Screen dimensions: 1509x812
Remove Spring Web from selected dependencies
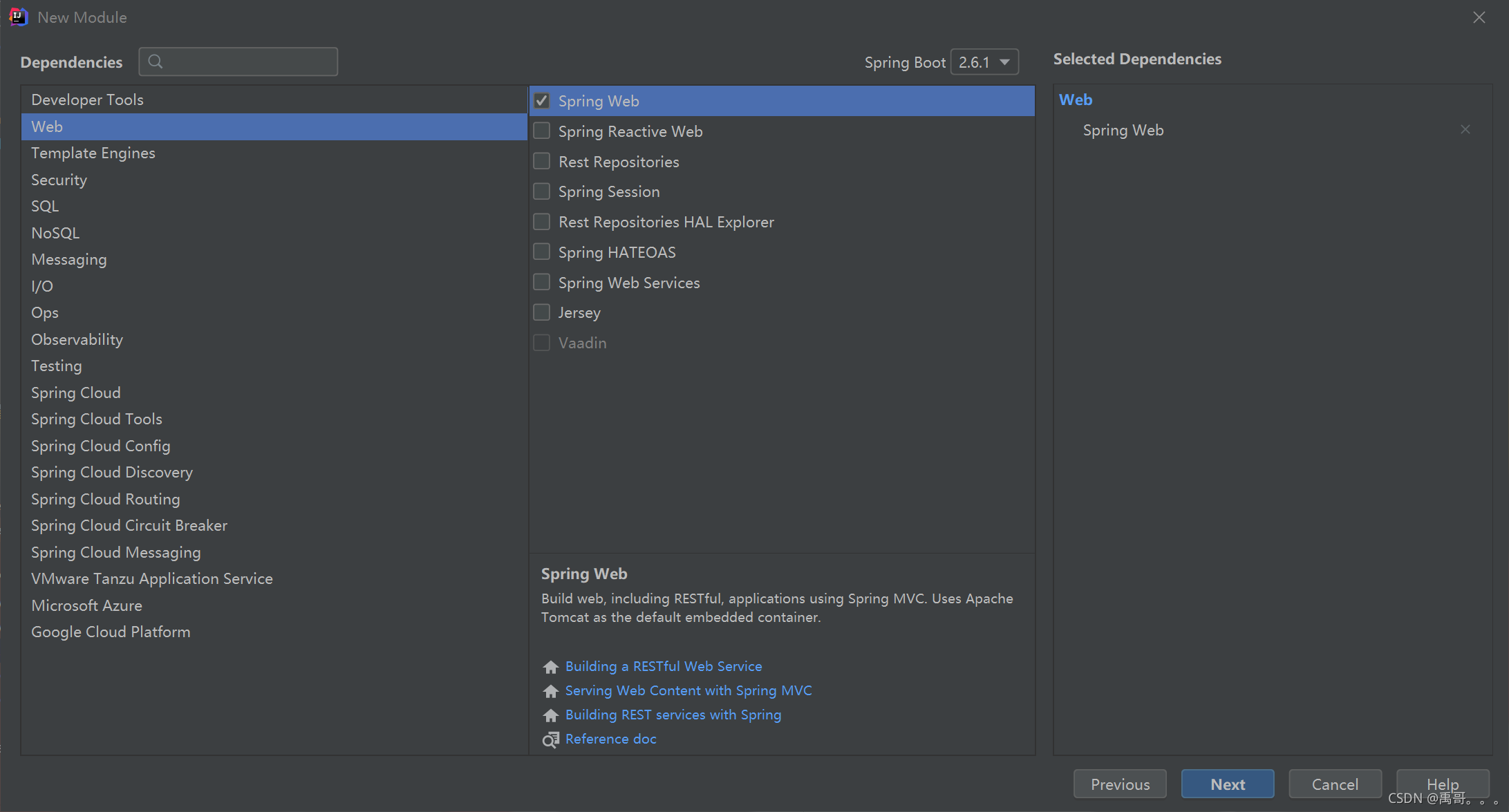[1465, 130]
